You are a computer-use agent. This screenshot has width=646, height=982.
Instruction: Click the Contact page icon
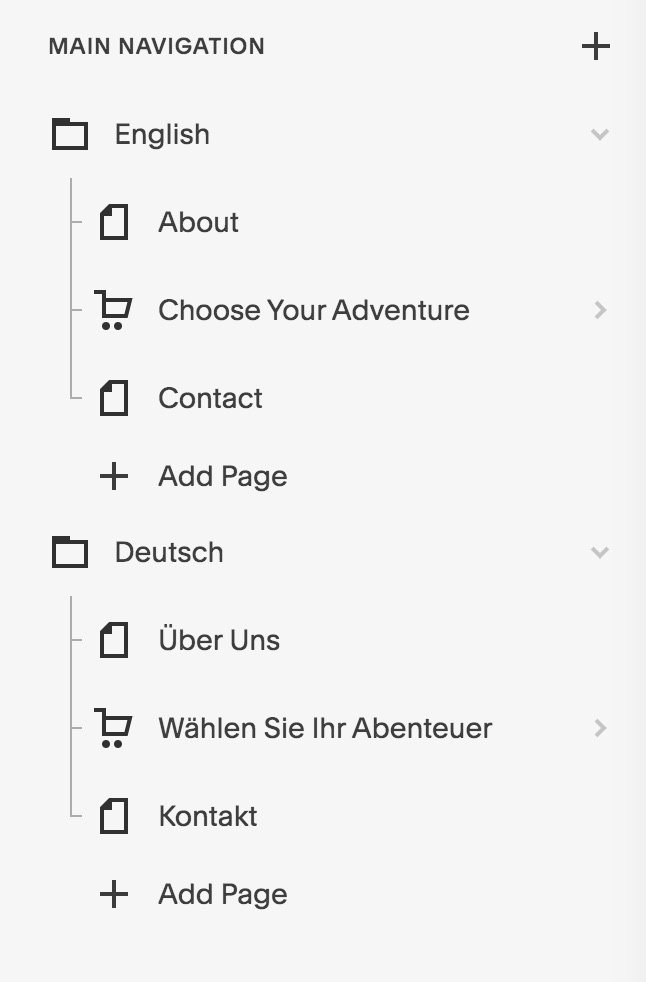pyautogui.click(x=114, y=398)
